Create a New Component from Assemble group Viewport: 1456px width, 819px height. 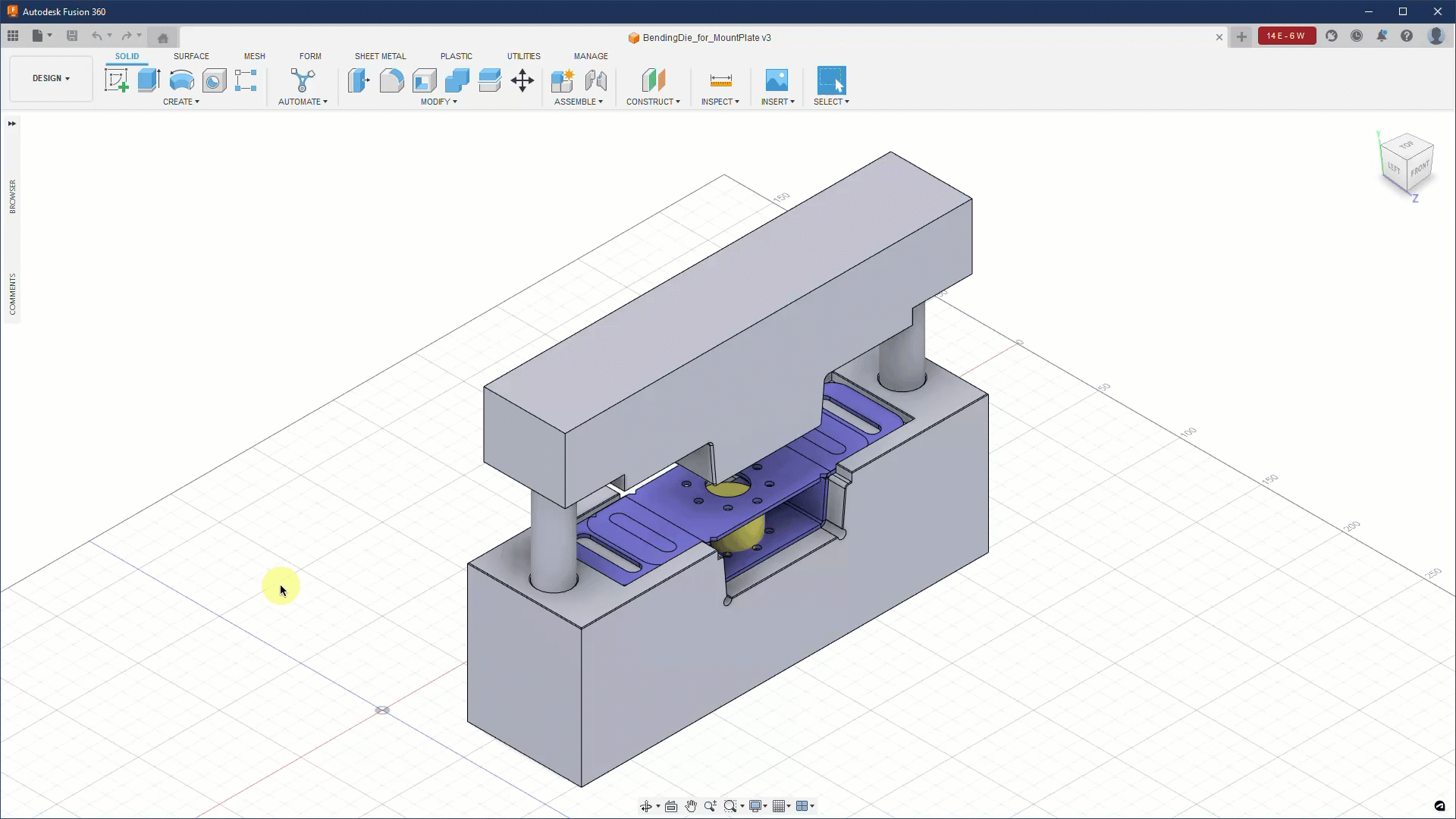563,80
